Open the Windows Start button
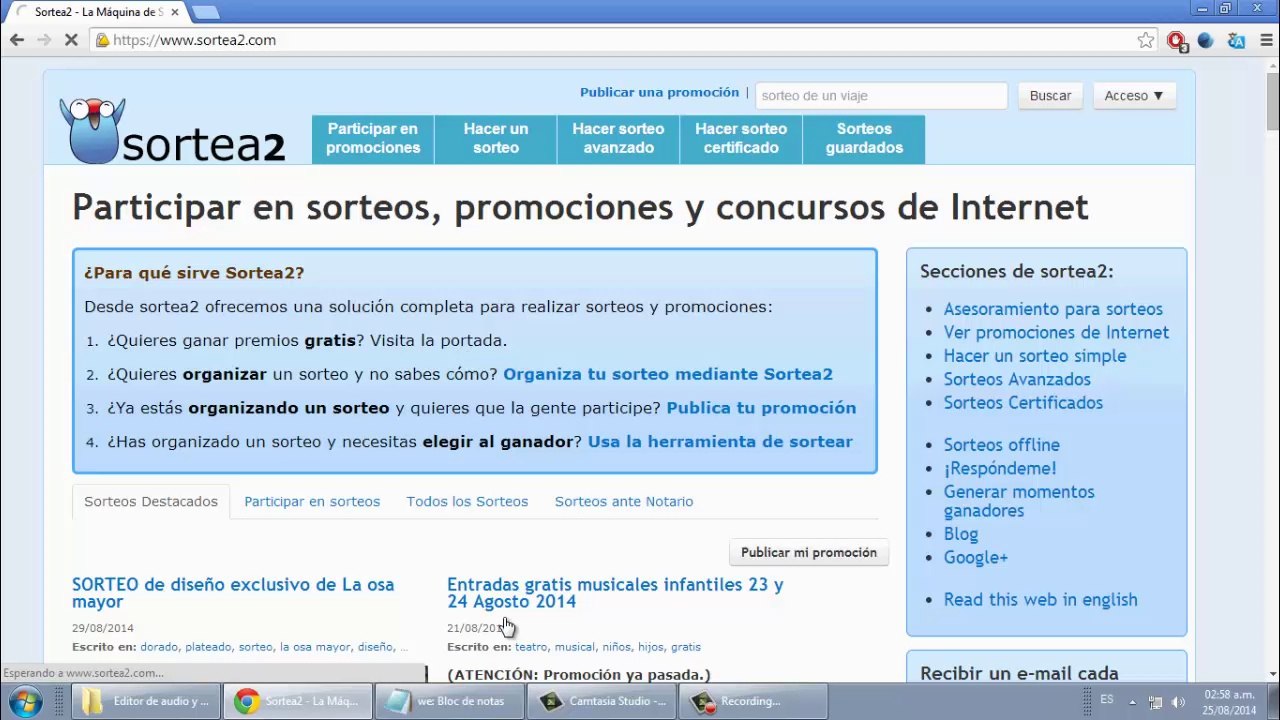 click(24, 701)
